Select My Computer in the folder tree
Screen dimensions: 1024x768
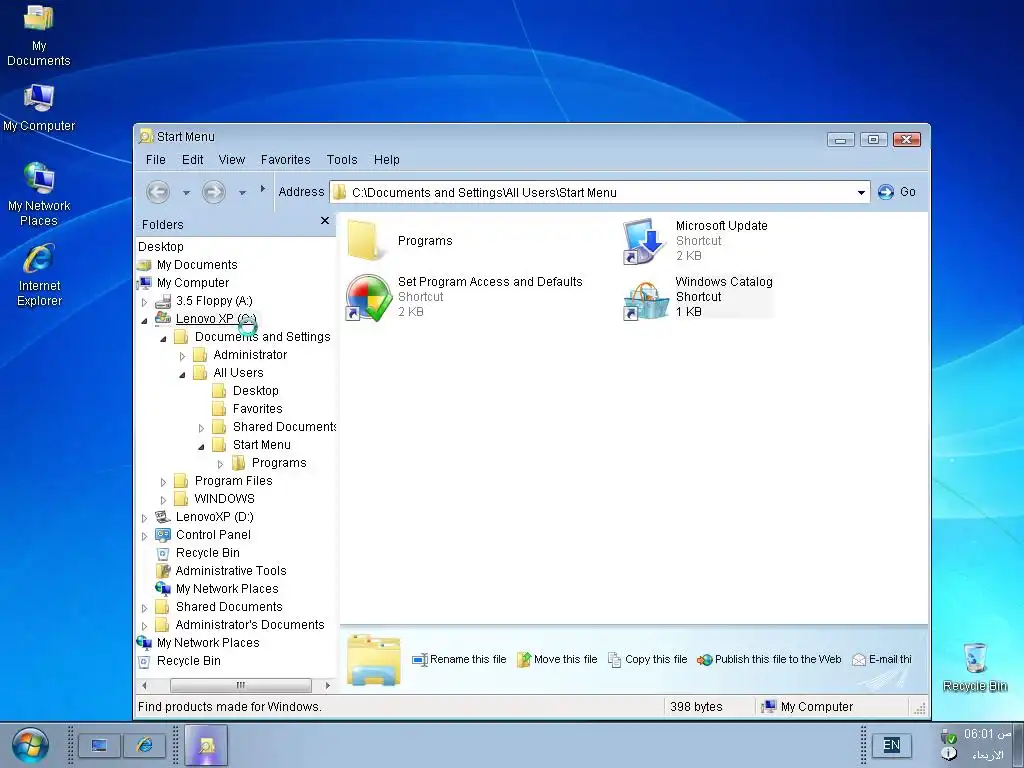(x=193, y=283)
